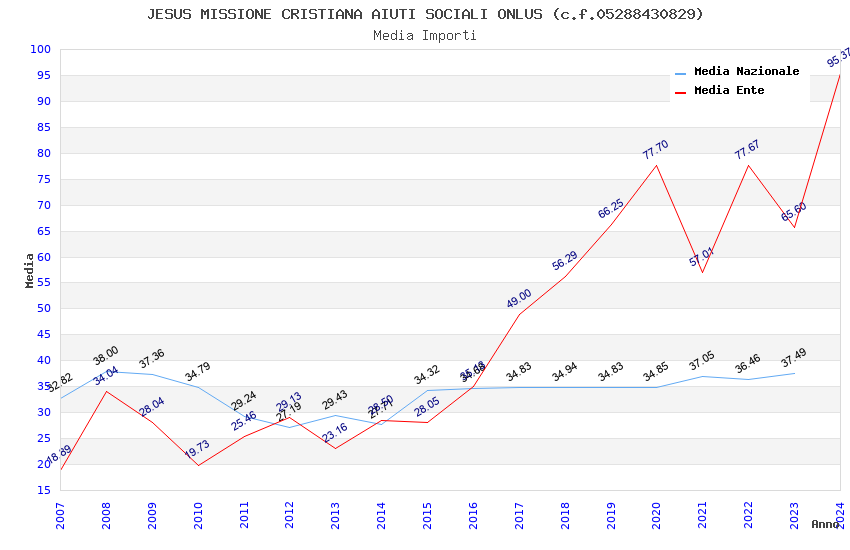Screen dimensions: 850x550
Task: Click the 65.60 data label
Action: tap(794, 212)
